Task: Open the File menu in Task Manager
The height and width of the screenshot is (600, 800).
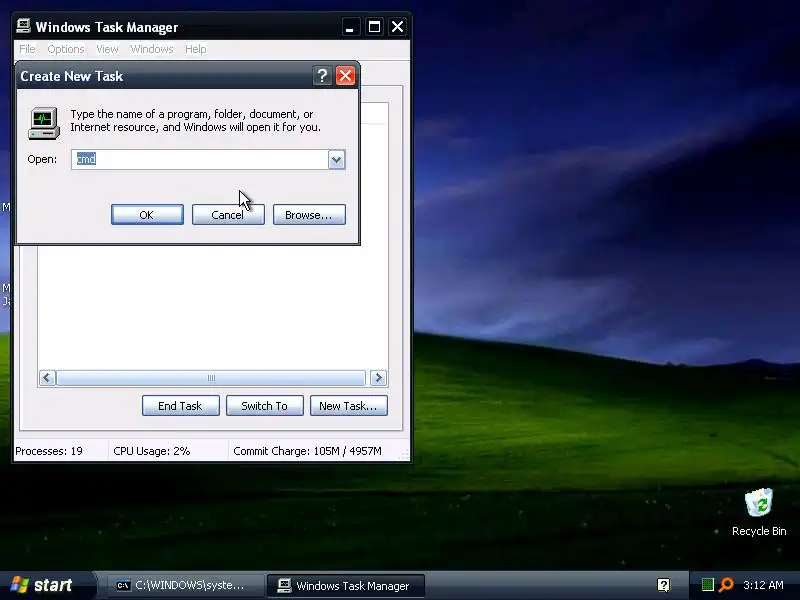Action: pos(27,49)
